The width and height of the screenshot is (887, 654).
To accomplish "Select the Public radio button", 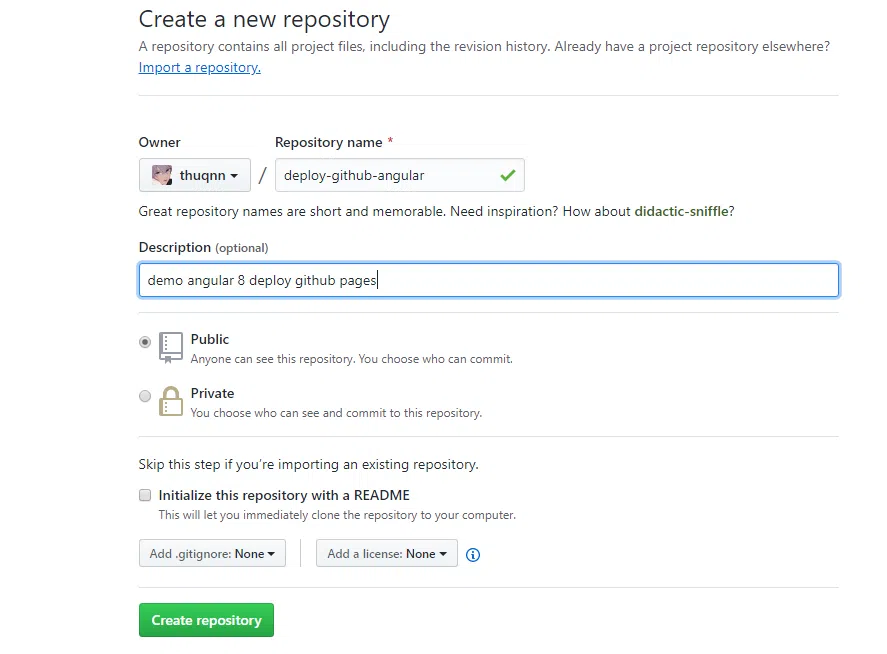I will pos(145,342).
